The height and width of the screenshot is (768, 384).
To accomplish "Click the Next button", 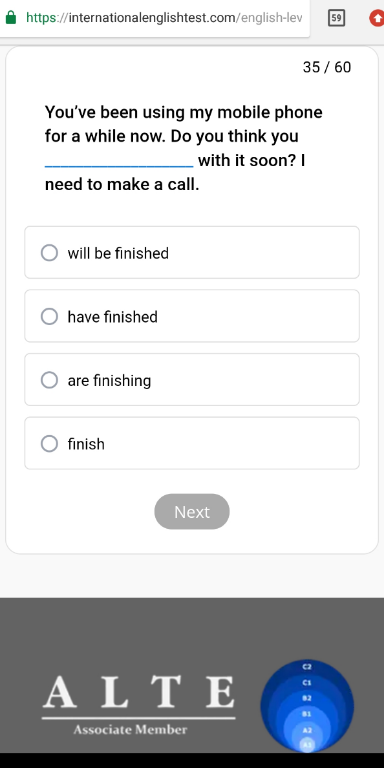I will click(x=192, y=512).
